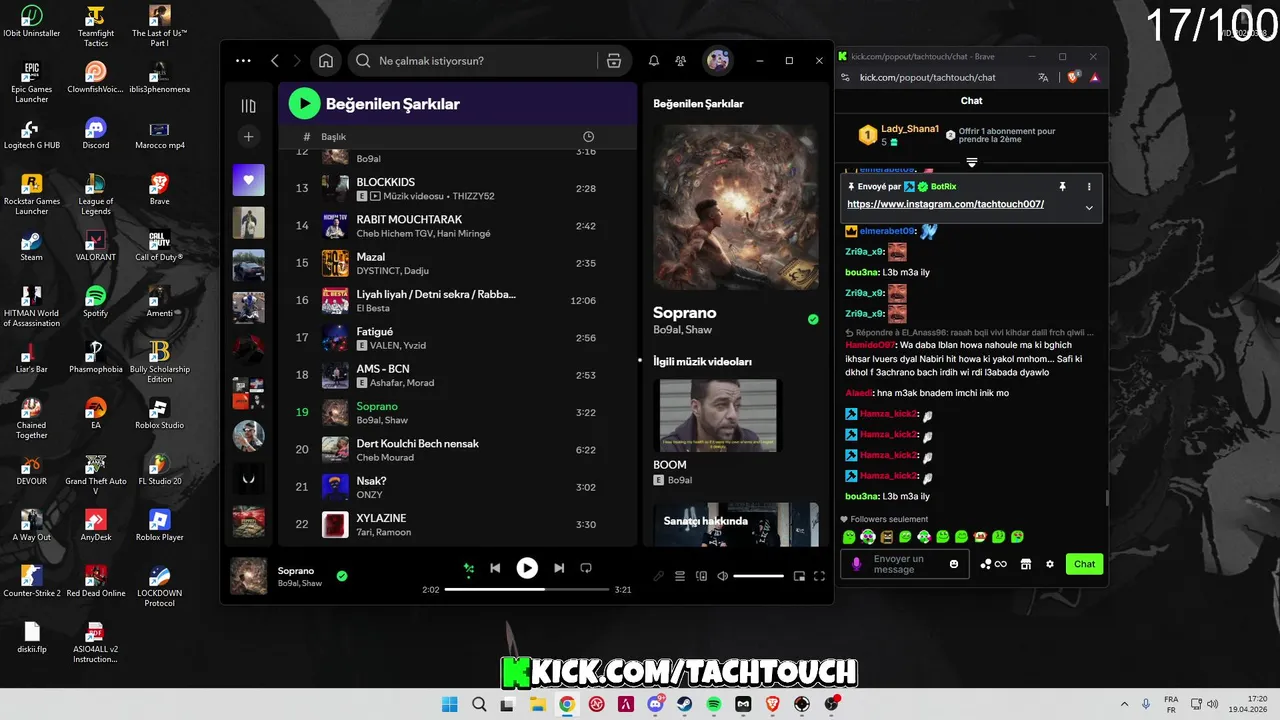Open FL Studio 20 desktop icon
Image resolution: width=1280 pixels, height=720 pixels.
coord(159,469)
